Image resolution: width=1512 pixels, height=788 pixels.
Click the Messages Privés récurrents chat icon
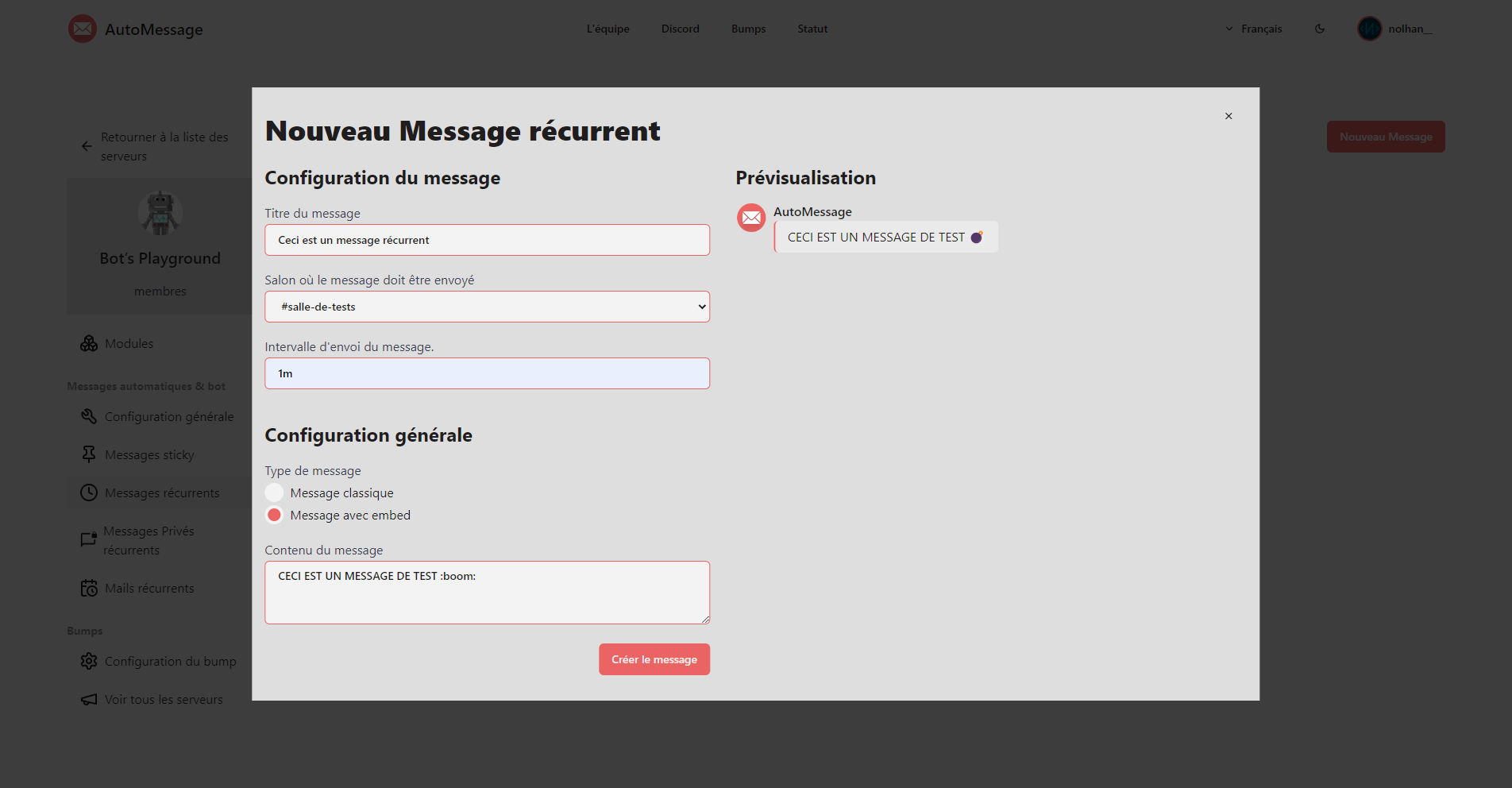click(x=89, y=540)
